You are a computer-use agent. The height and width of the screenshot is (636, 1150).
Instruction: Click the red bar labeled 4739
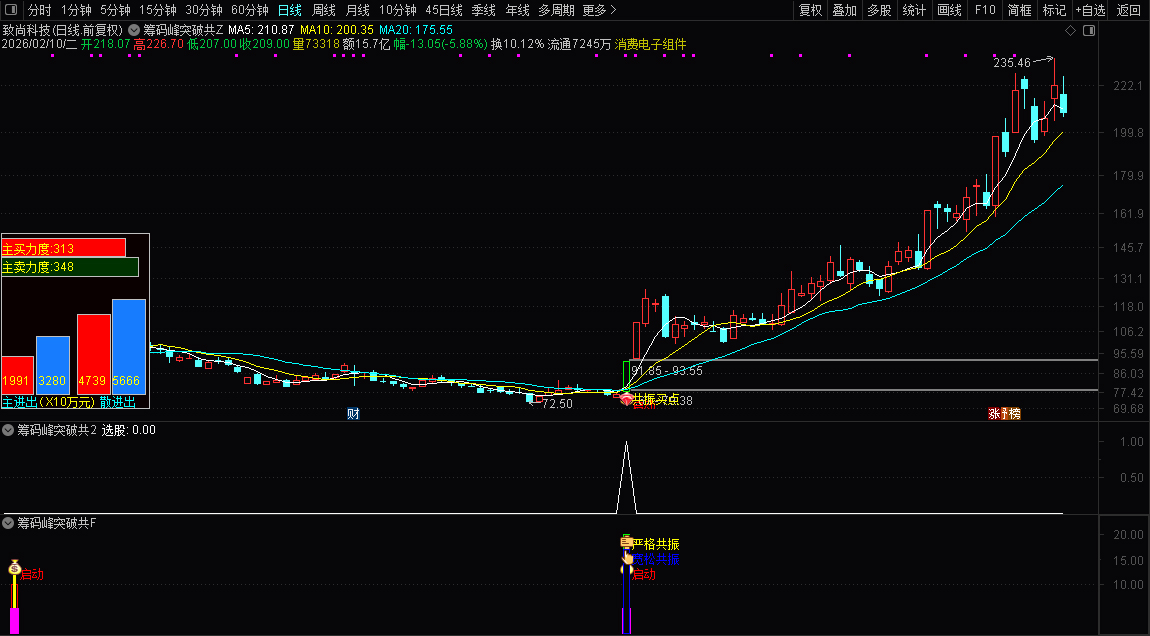(x=94, y=354)
